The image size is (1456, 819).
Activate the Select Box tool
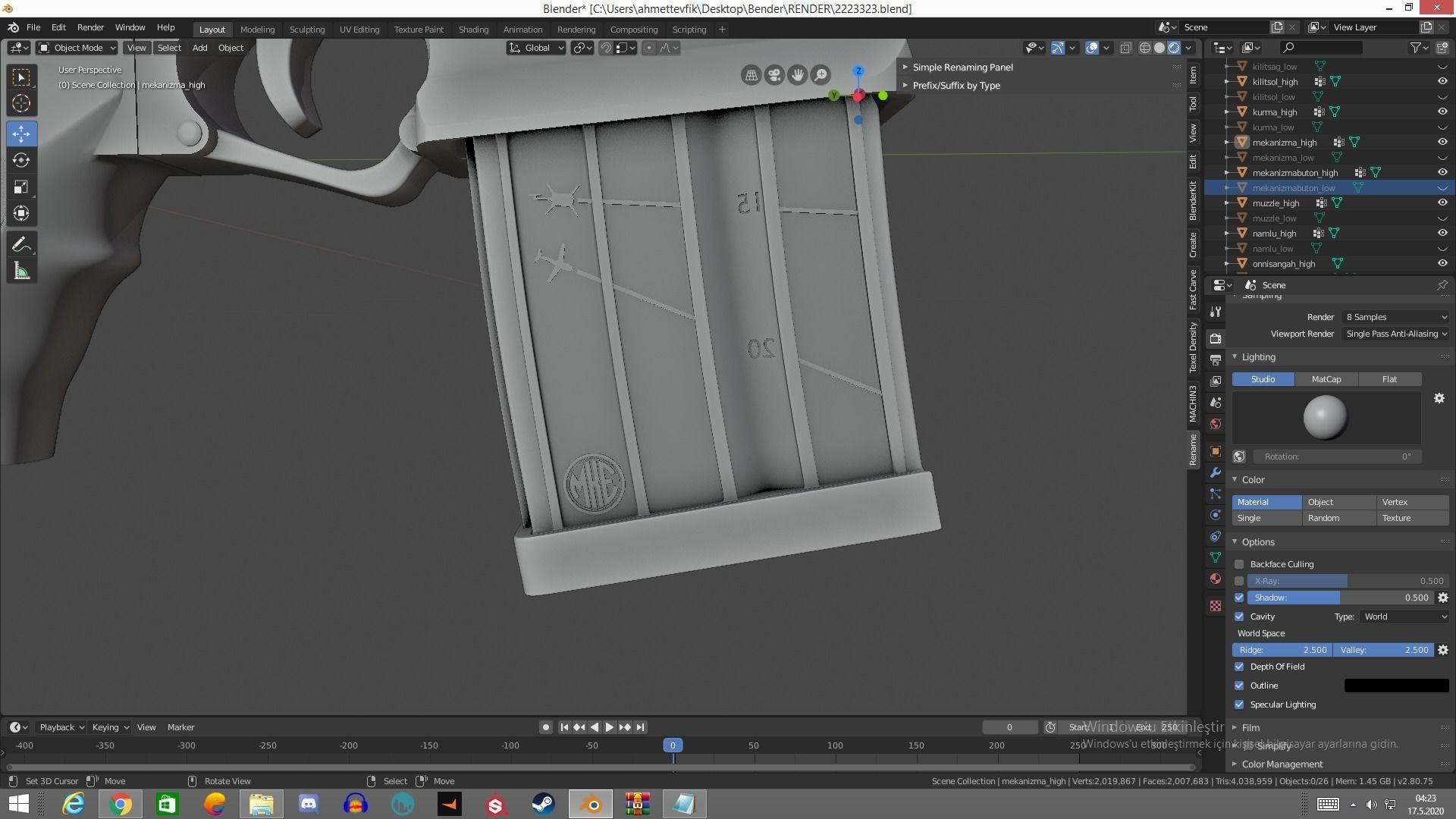coord(21,77)
